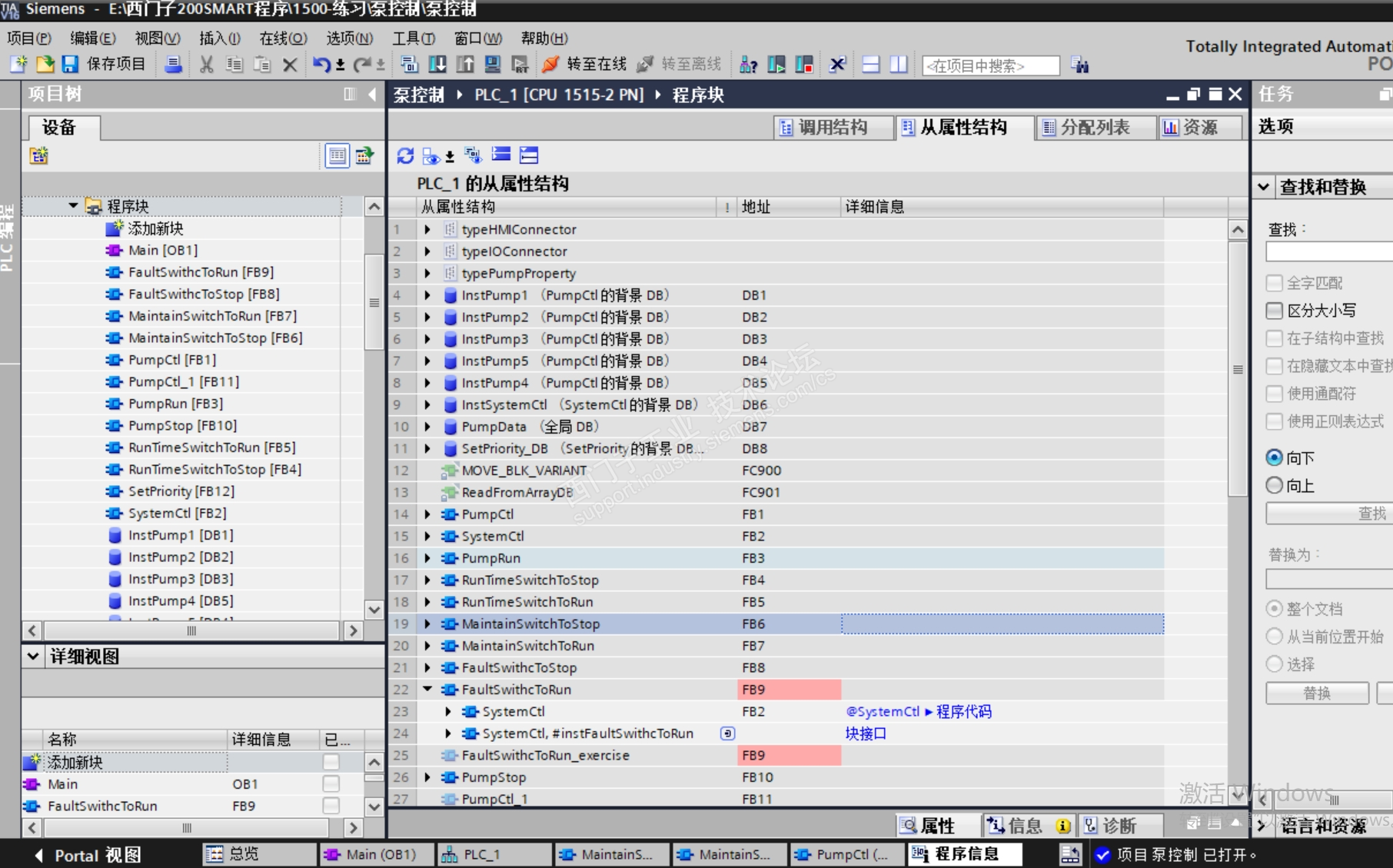
Task: Expand the PumpData global DB row
Action: point(427,427)
